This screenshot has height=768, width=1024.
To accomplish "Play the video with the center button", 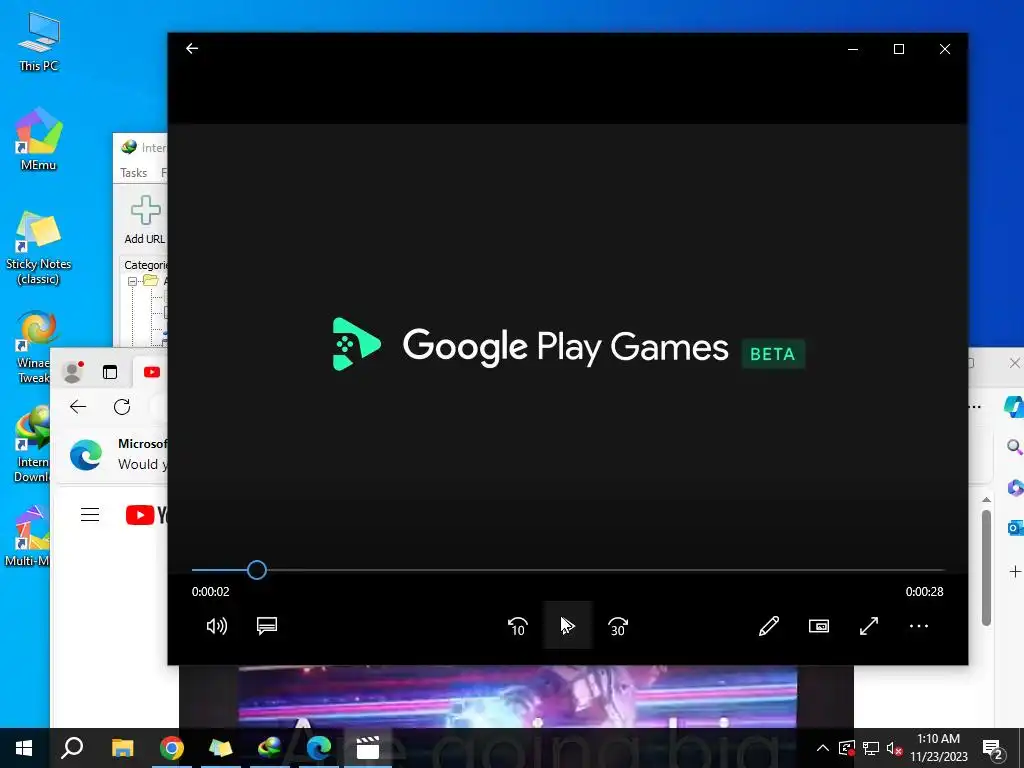I will (568, 626).
